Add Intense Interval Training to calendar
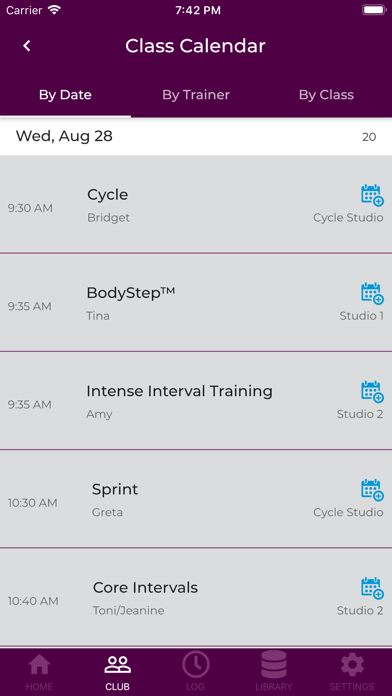This screenshot has width=392, height=696. tap(372, 392)
